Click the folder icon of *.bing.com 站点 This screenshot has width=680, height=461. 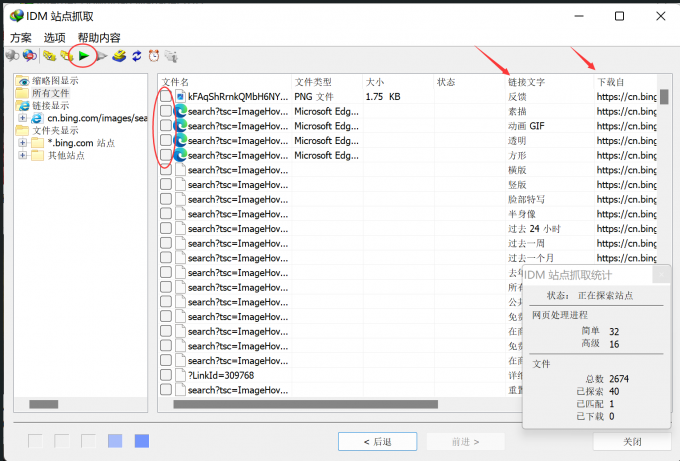click(x=37, y=143)
